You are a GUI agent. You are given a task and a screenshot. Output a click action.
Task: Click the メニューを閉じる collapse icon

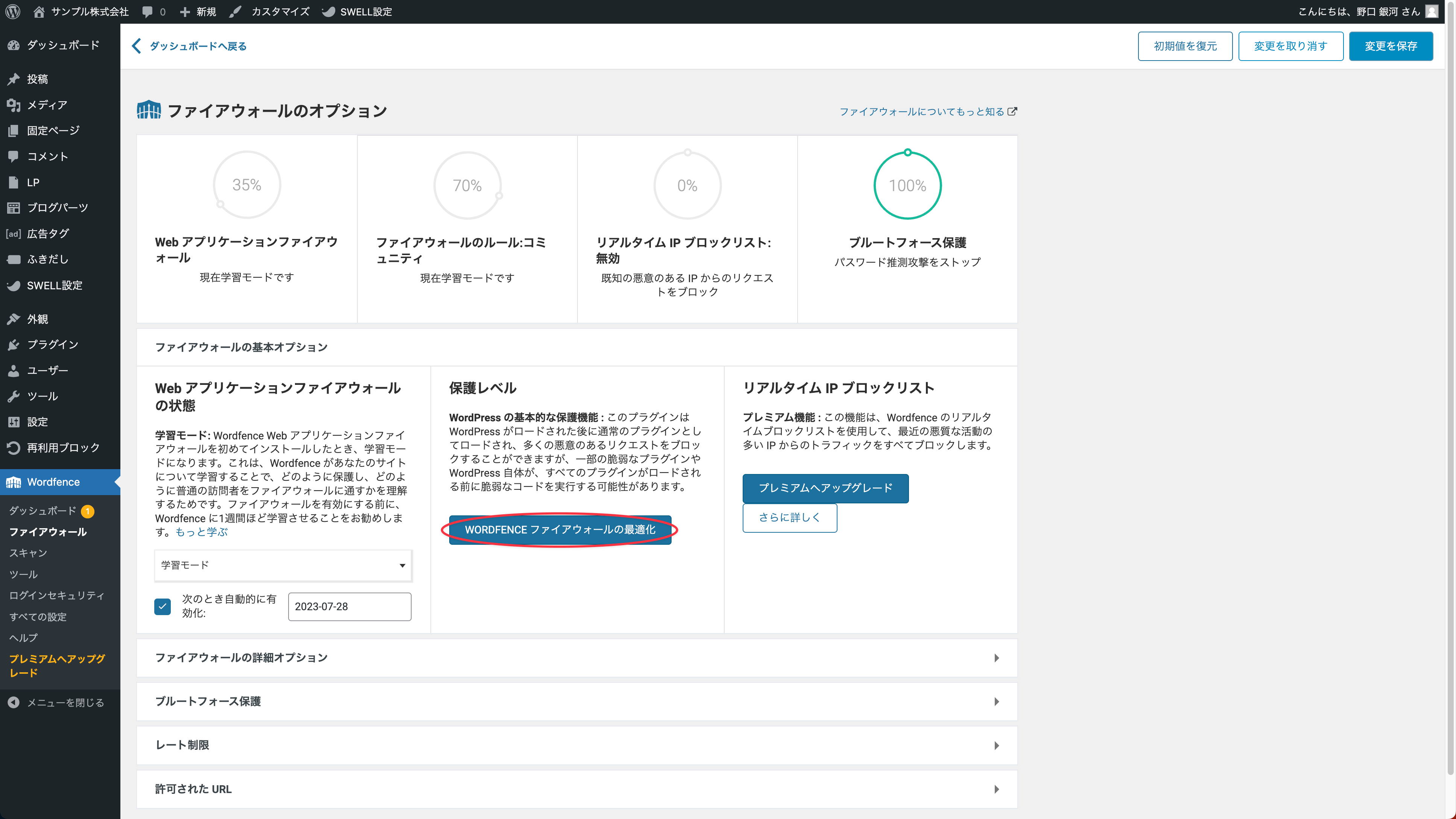click(x=14, y=703)
